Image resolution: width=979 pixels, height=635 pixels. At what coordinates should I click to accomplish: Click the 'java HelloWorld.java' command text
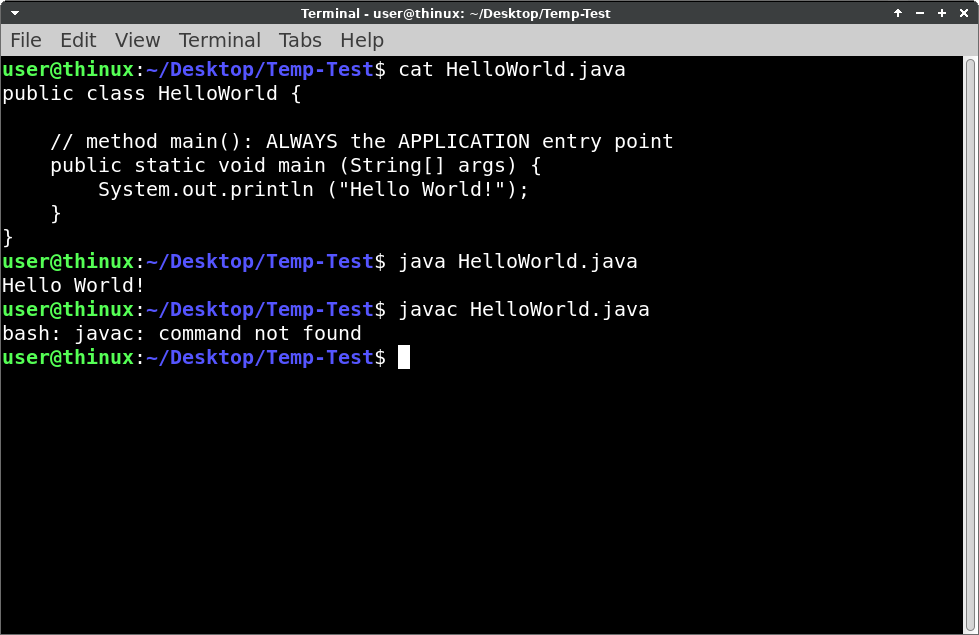518,262
